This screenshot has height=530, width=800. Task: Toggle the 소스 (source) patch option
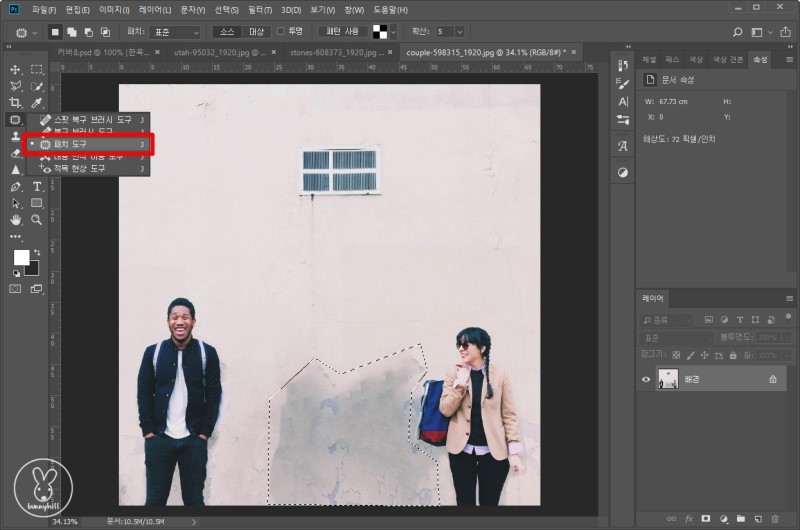[227, 31]
